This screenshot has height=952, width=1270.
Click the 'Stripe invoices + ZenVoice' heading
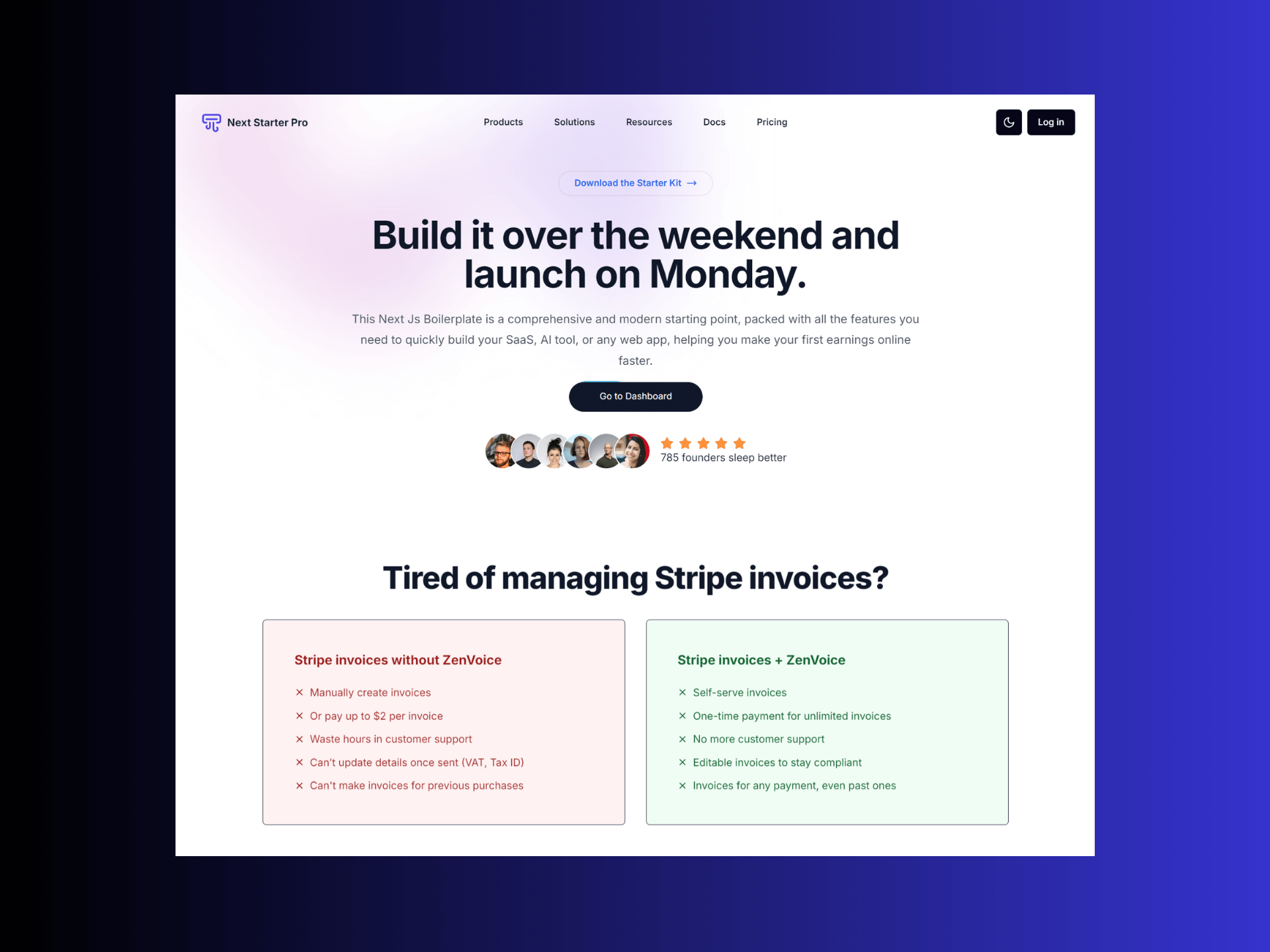pyautogui.click(x=761, y=660)
